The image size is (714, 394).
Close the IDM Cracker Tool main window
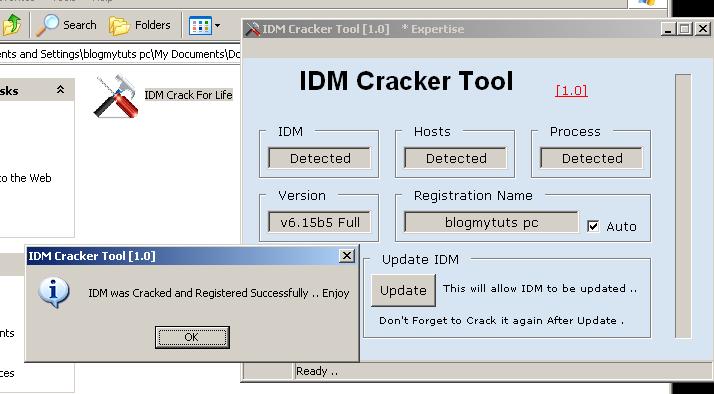(703, 29)
